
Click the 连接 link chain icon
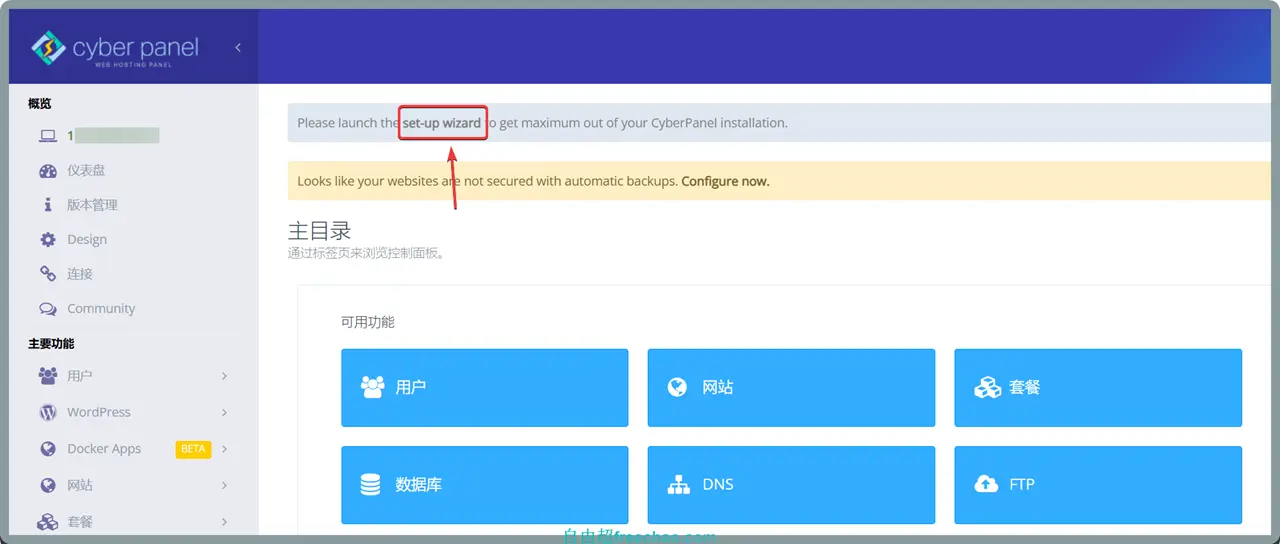[48, 274]
